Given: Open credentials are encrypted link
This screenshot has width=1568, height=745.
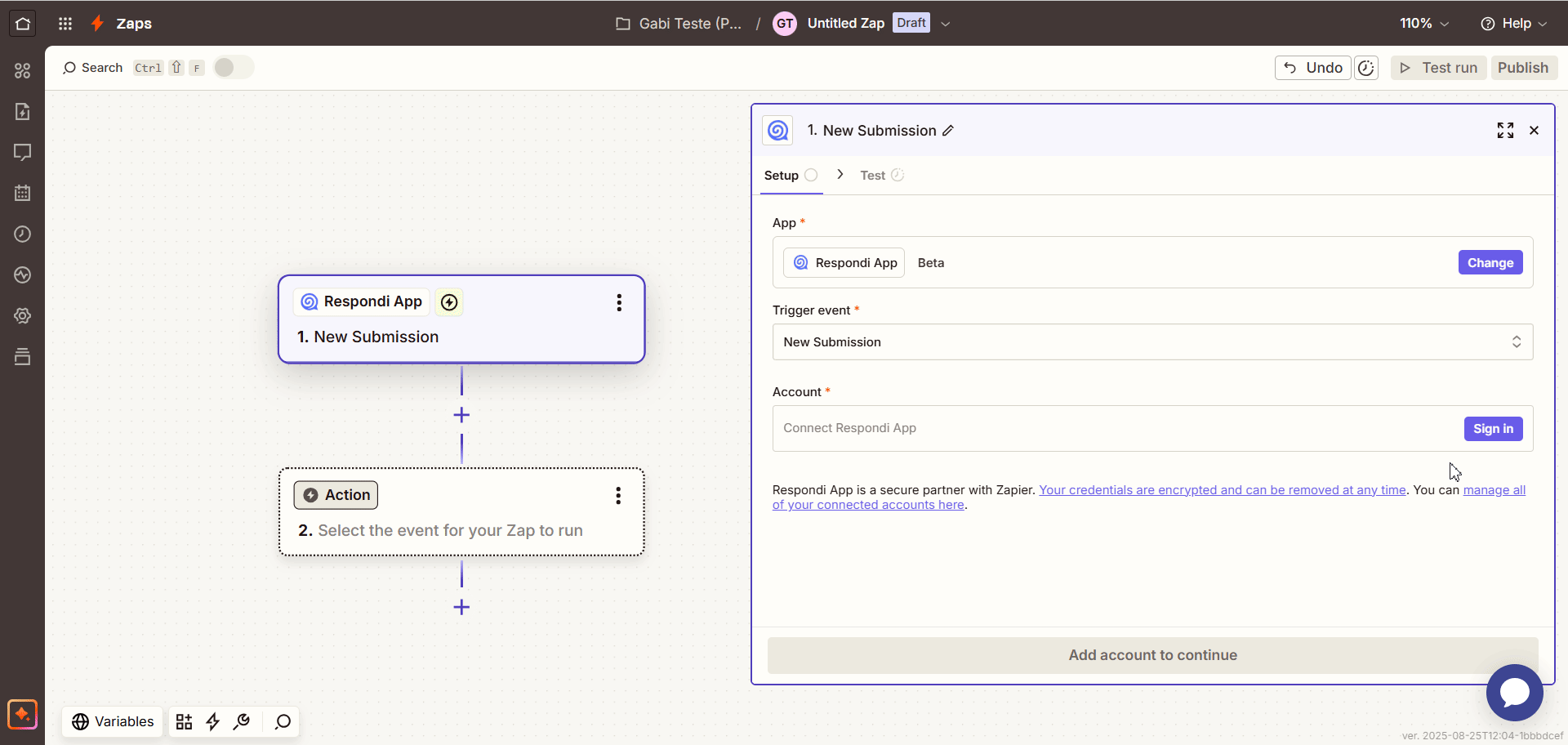Looking at the screenshot, I should 1223,490.
